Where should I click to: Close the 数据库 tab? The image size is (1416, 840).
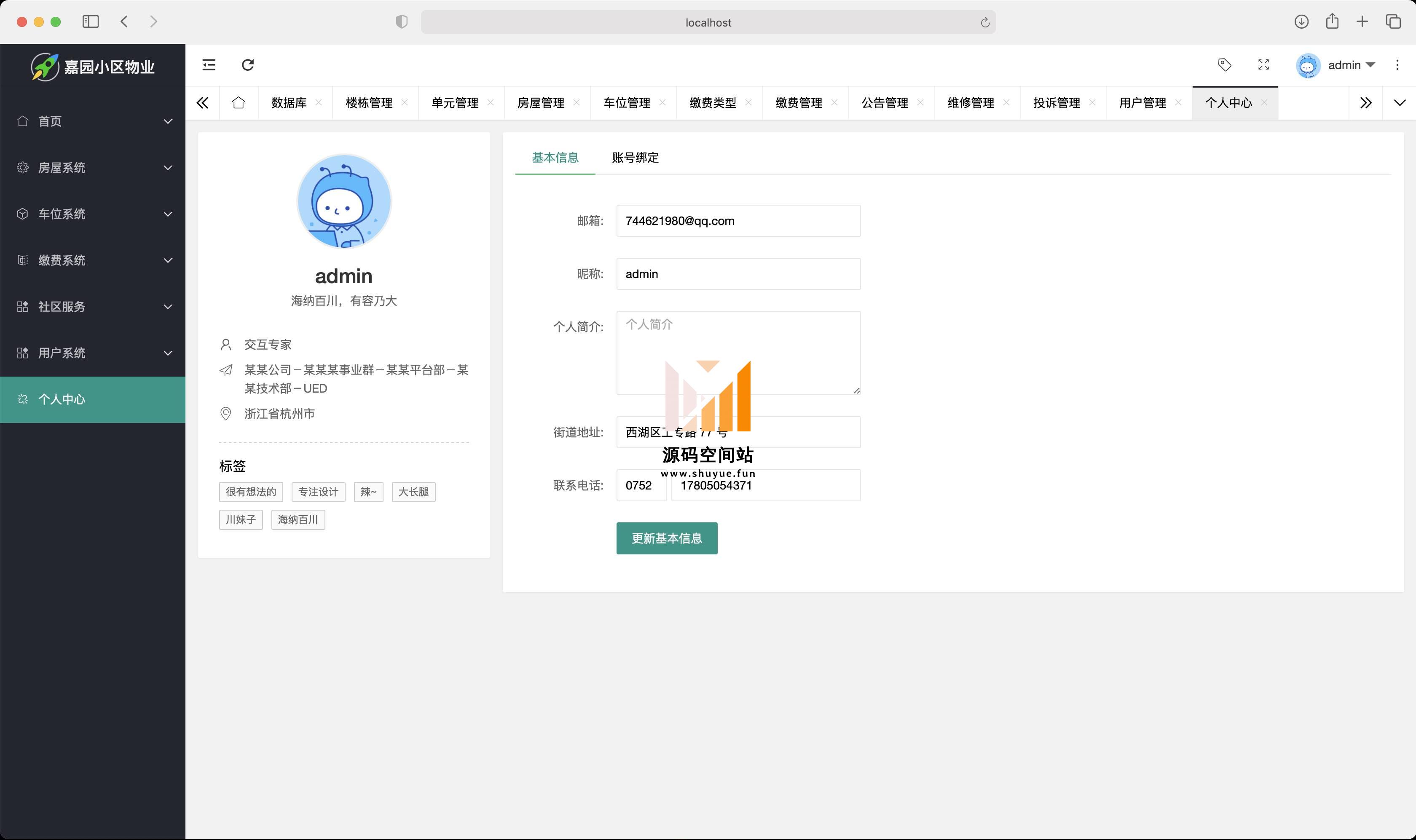click(319, 102)
